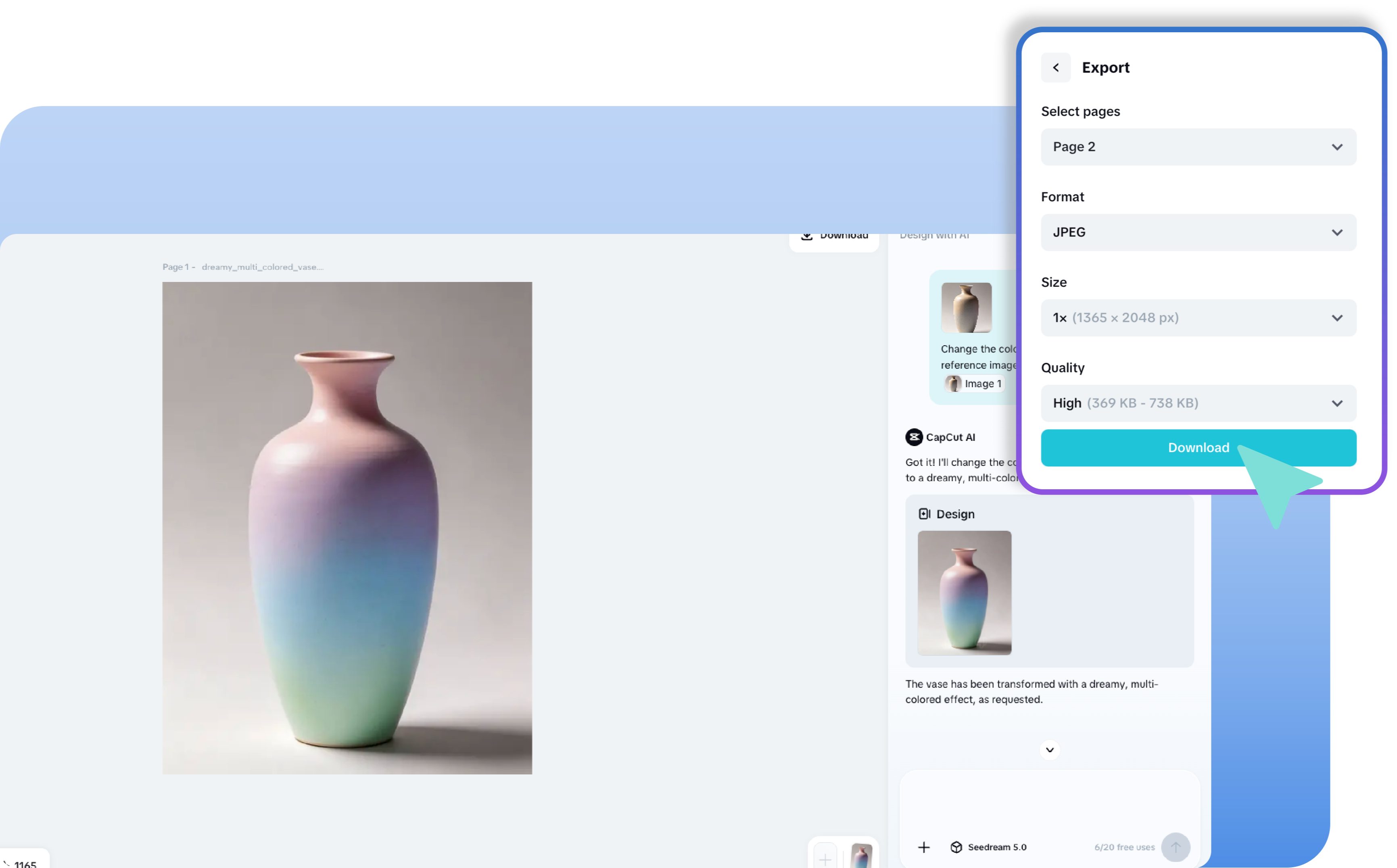1397x868 pixels.
Task: Click the back arrow in Export panel
Action: click(x=1055, y=68)
